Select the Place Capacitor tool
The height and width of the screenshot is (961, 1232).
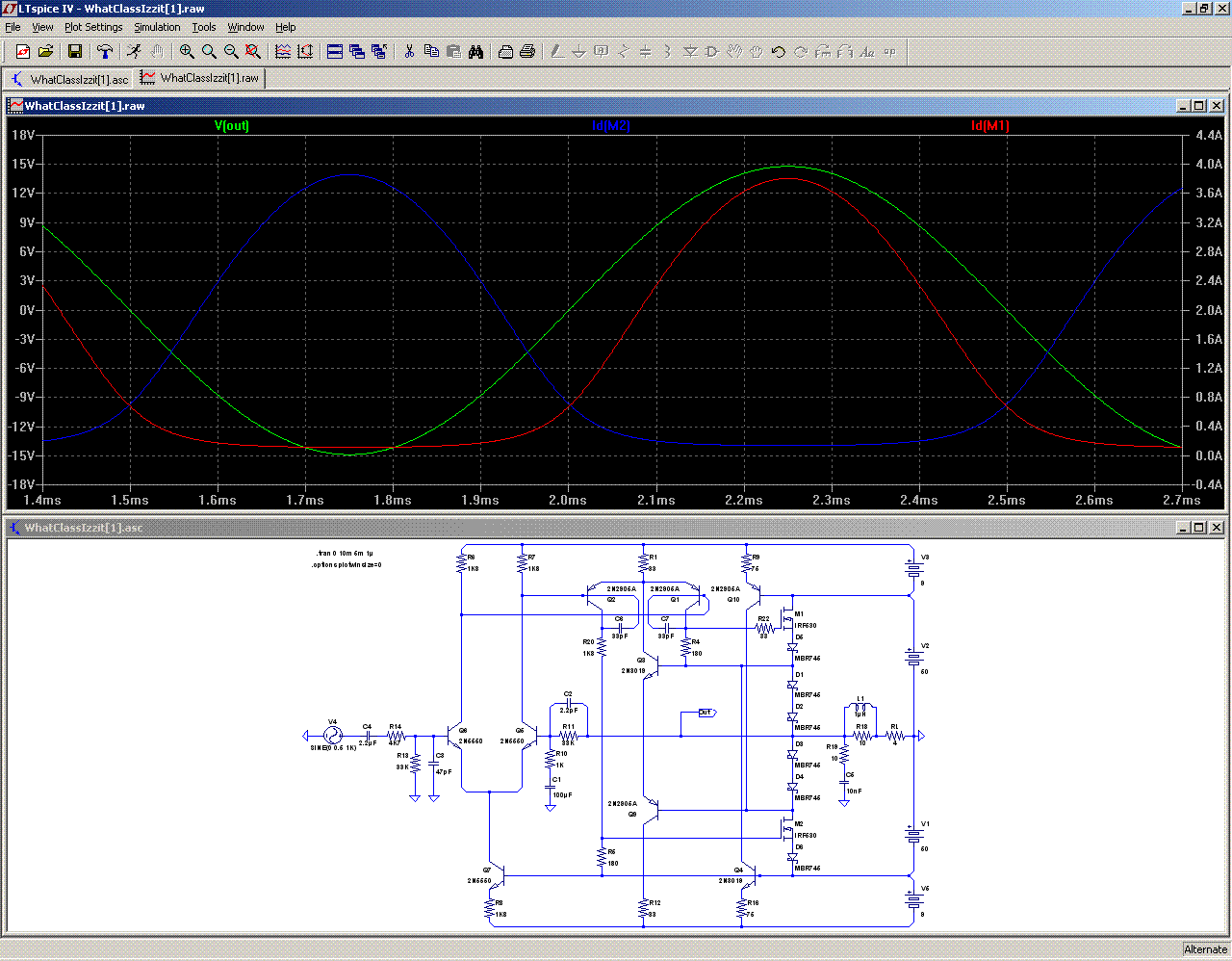point(646,52)
